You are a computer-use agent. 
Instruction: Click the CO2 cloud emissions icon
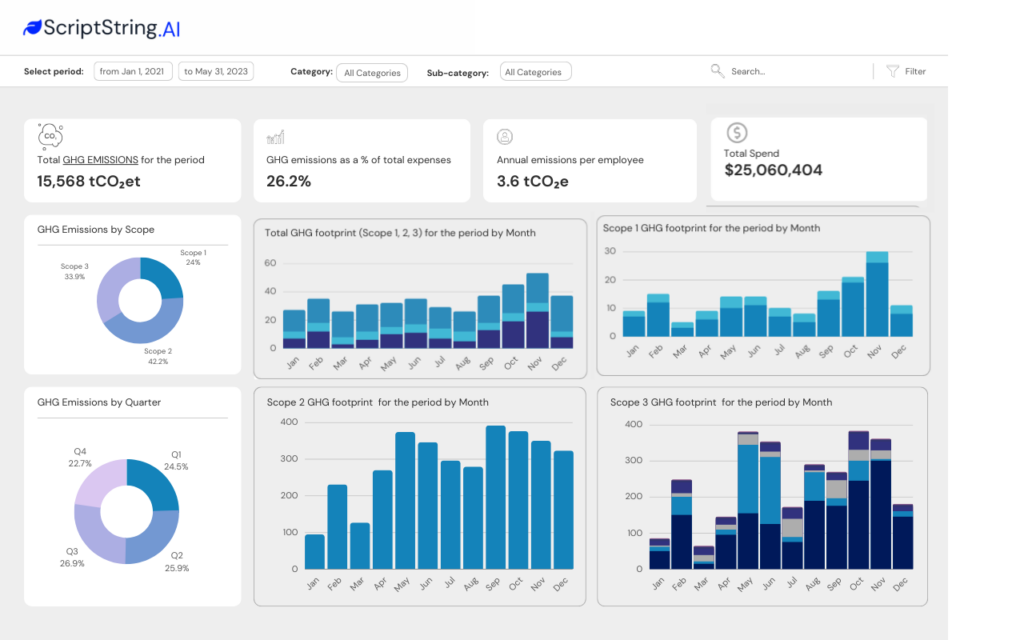click(50, 136)
